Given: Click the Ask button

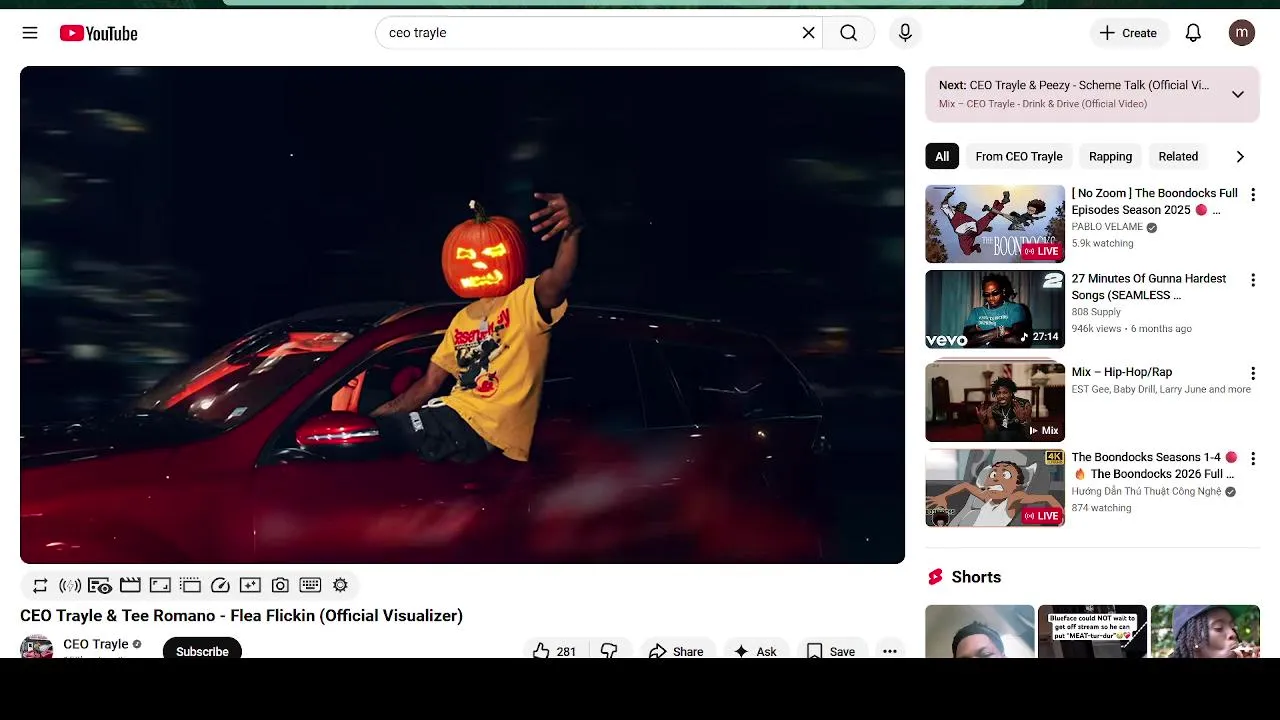Looking at the screenshot, I should tap(755, 650).
